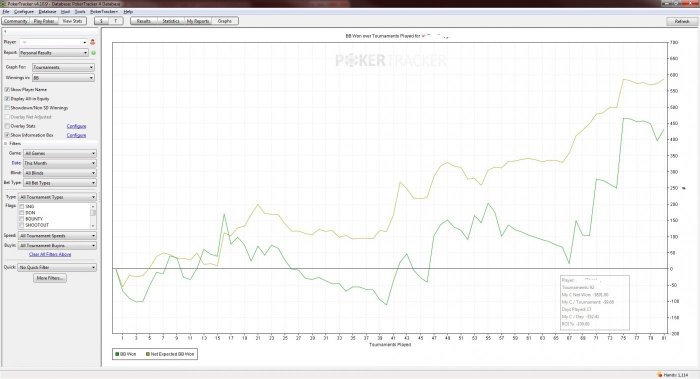The height and width of the screenshot is (379, 700).
Task: Switch to cash games with the $ button
Action: tap(101, 21)
